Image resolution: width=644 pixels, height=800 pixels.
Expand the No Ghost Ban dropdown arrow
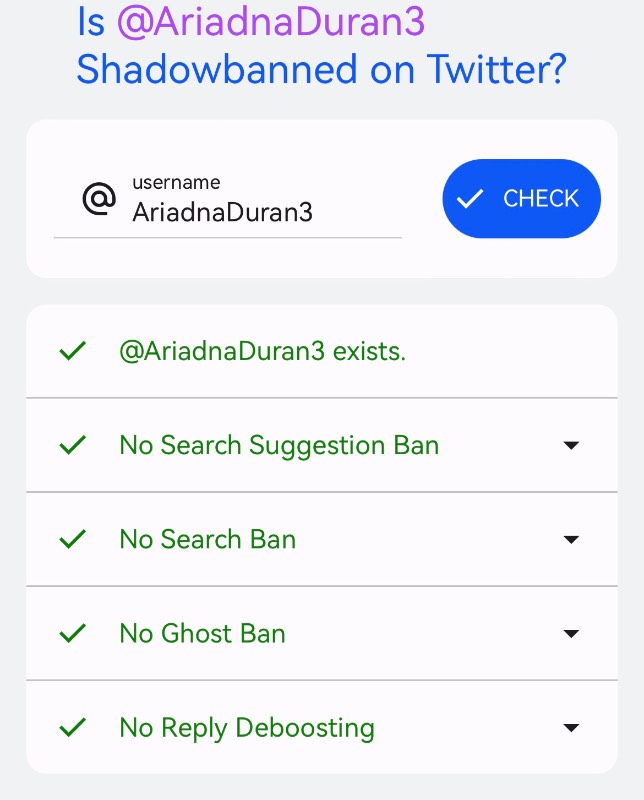pyautogui.click(x=571, y=634)
